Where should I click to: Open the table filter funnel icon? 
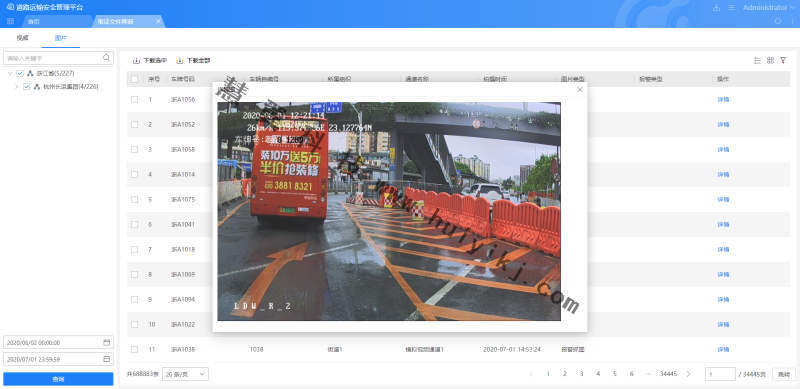(x=783, y=60)
